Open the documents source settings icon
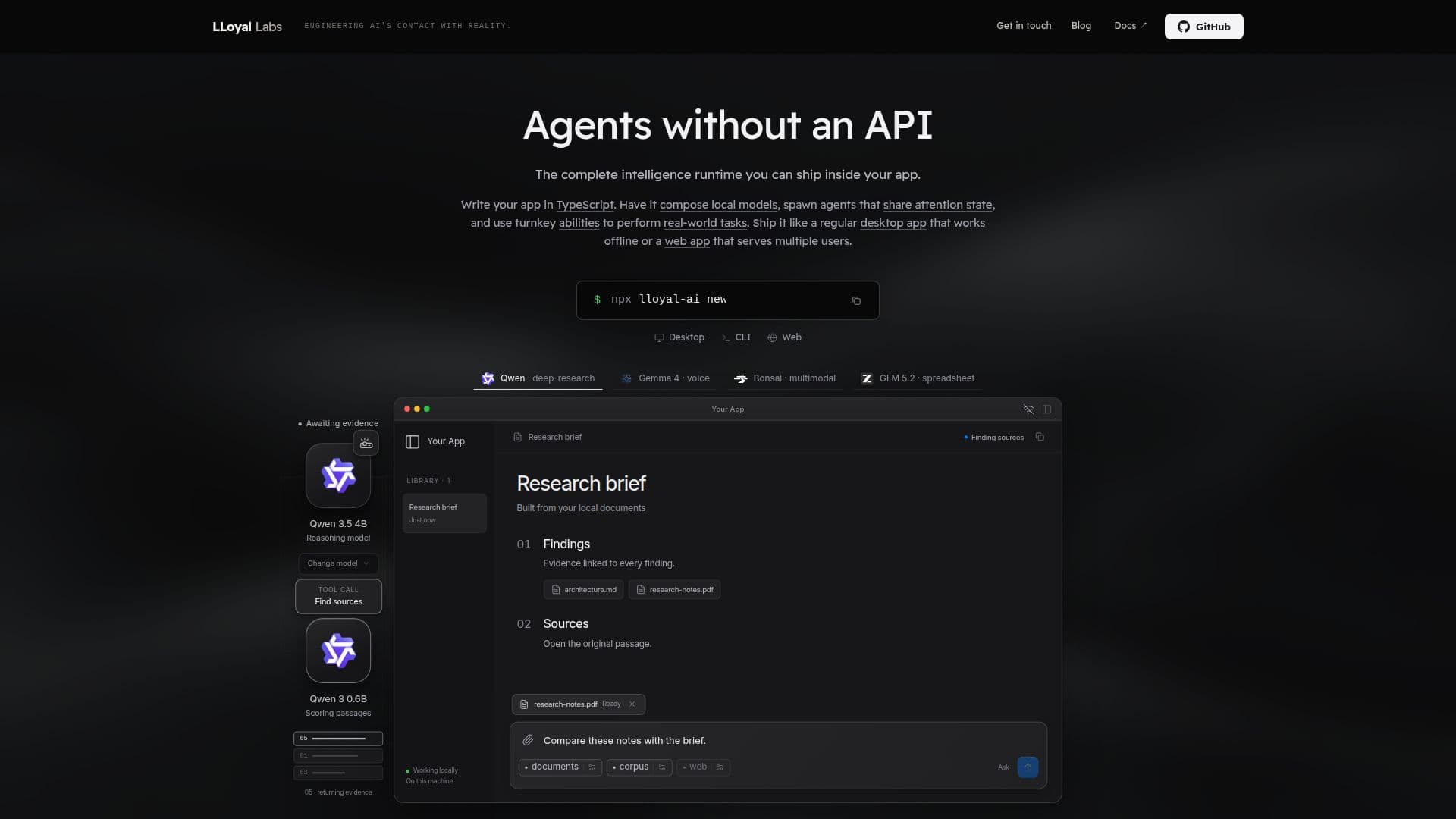Viewport: 1456px width, 819px height. (x=591, y=767)
